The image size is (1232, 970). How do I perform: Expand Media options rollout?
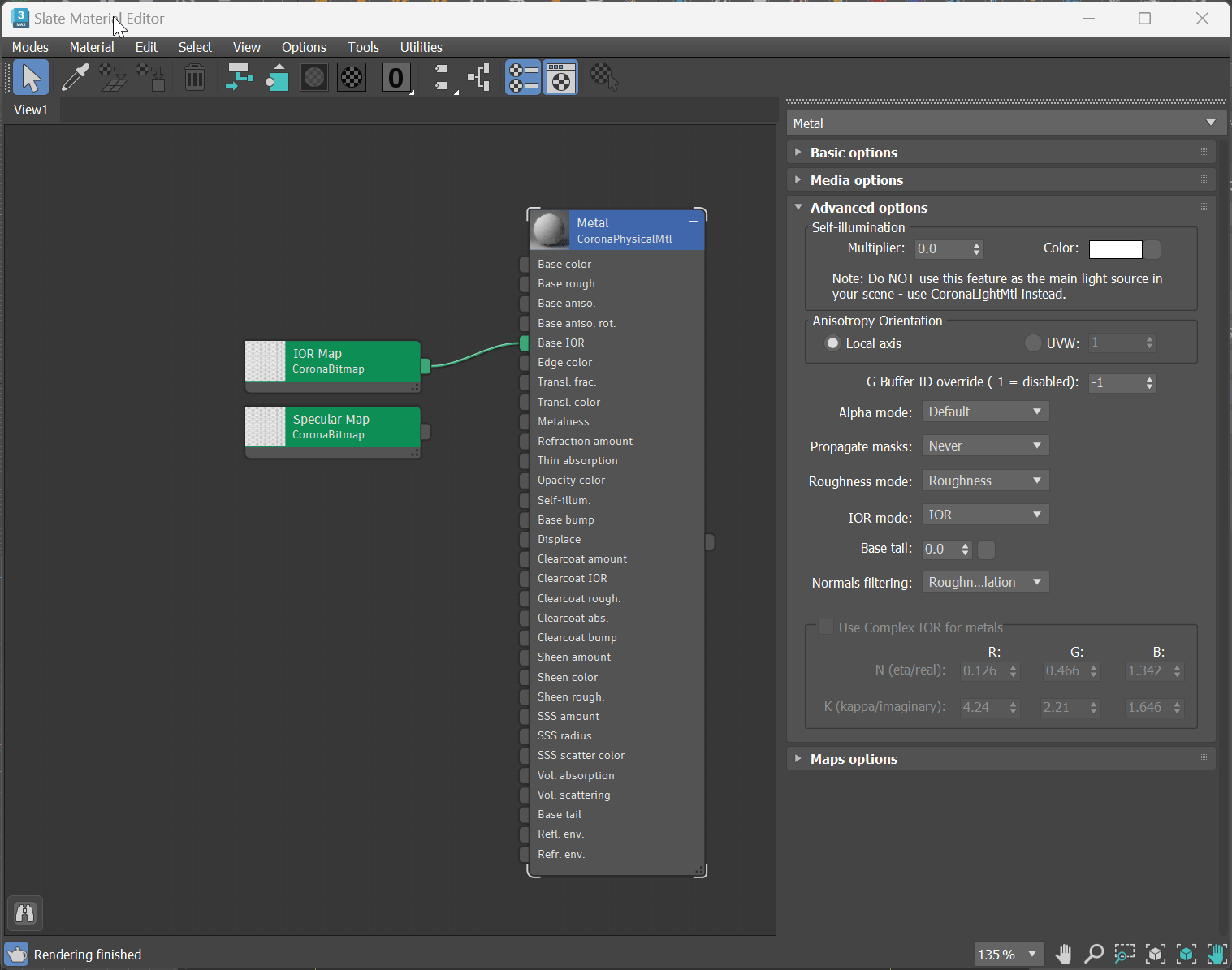[1001, 180]
